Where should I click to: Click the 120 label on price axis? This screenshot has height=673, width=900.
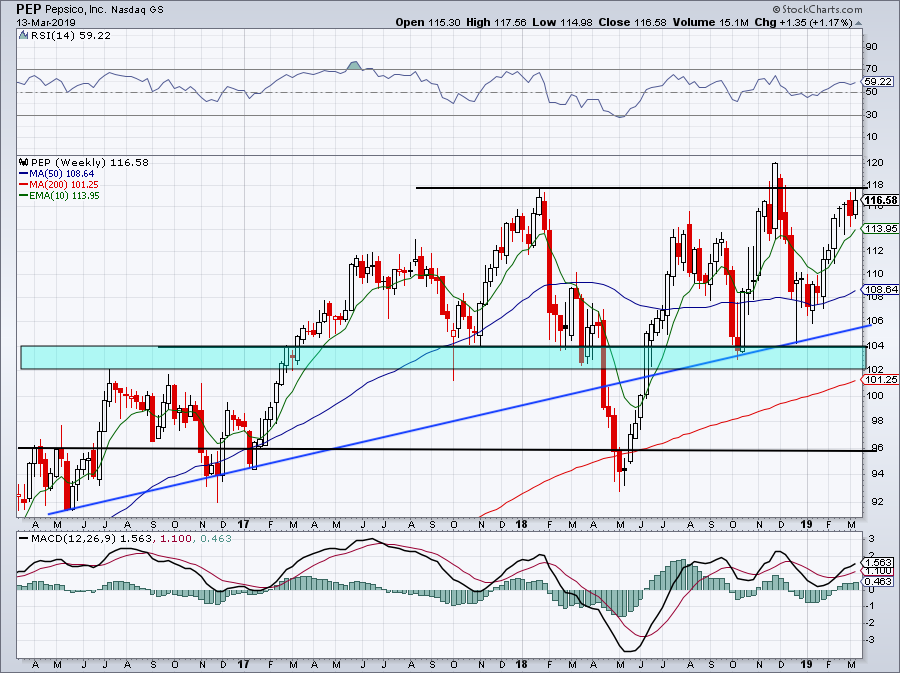875,162
